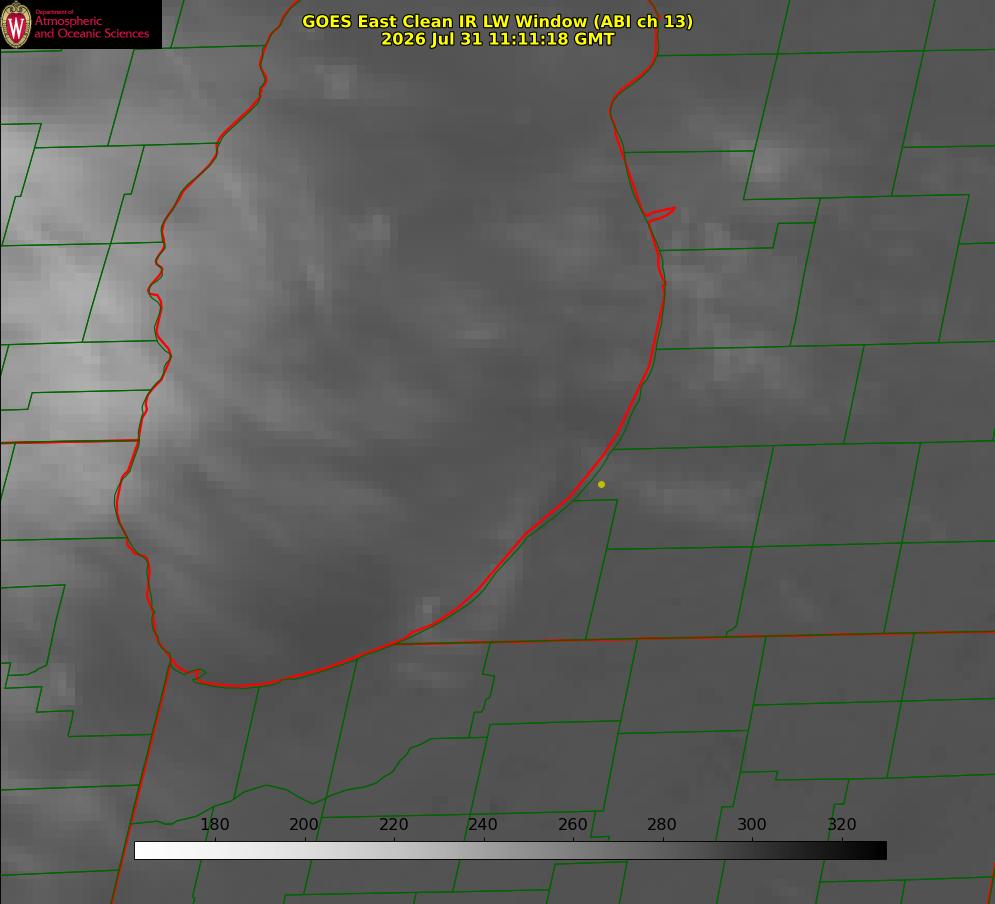This screenshot has width=995, height=904.
Task: Click the 260 colorbar tick label
Action: coord(572,824)
